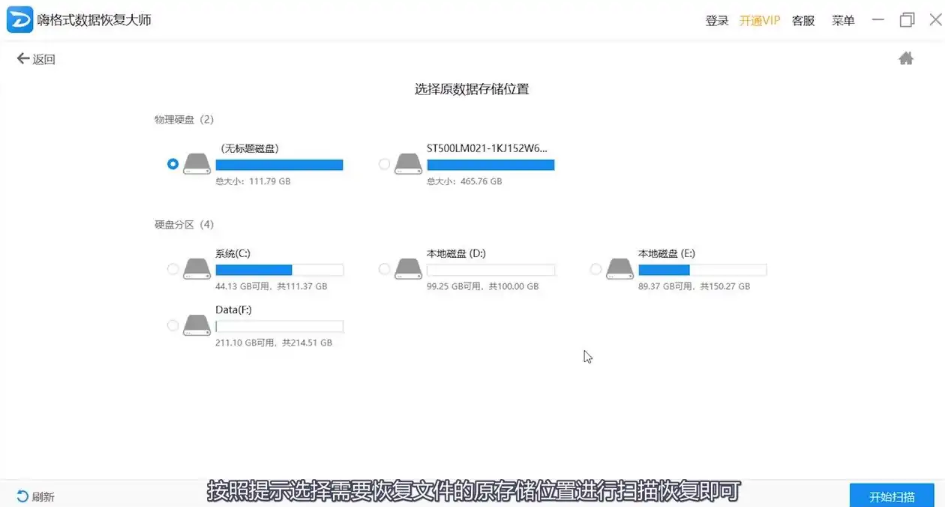945x507 pixels.
Task: Click the 总大小: 111.79 GB text
Action: click(253, 181)
